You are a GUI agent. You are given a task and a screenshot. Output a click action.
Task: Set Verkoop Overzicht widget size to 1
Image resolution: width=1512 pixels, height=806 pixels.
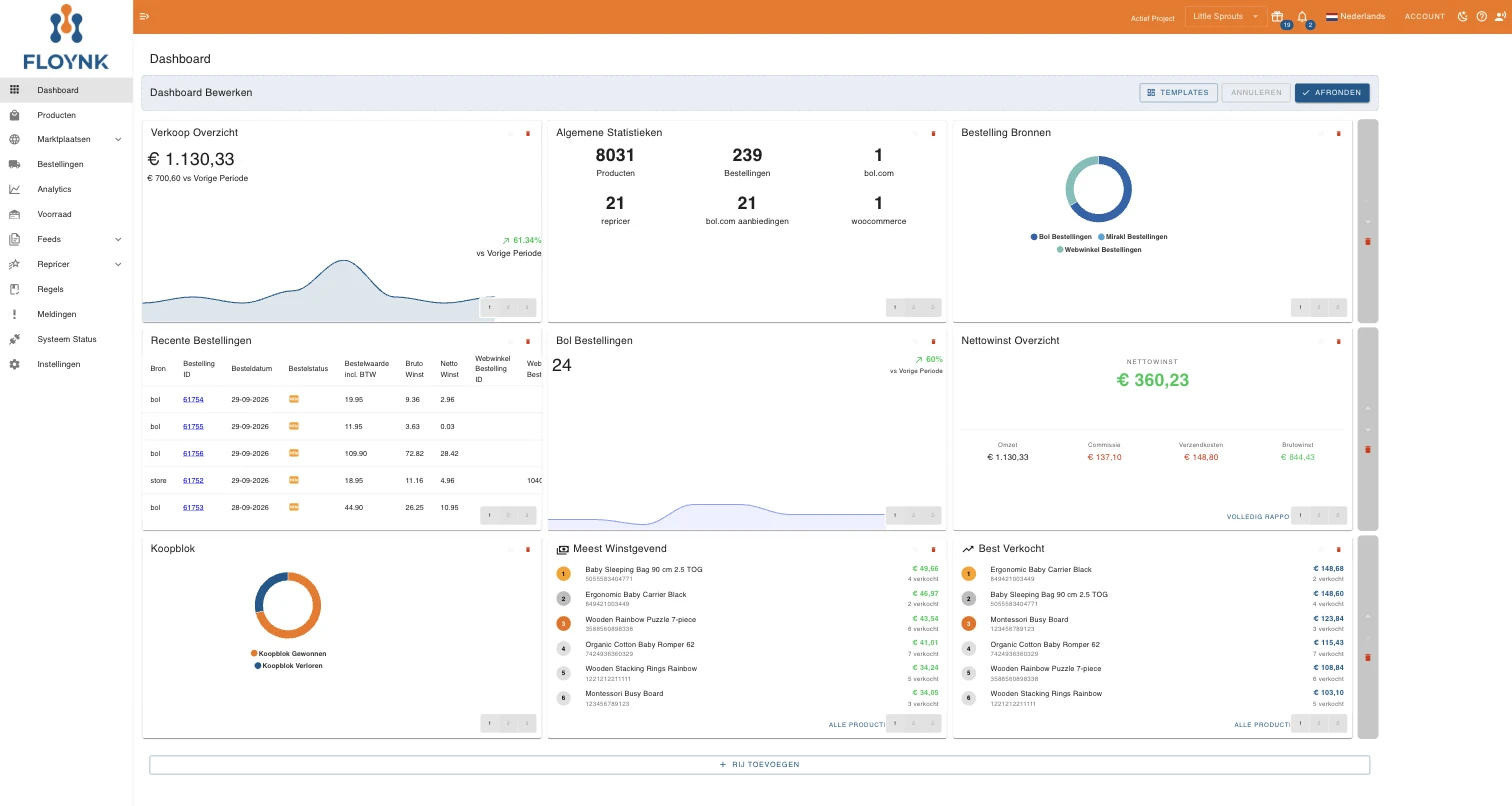tap(490, 308)
